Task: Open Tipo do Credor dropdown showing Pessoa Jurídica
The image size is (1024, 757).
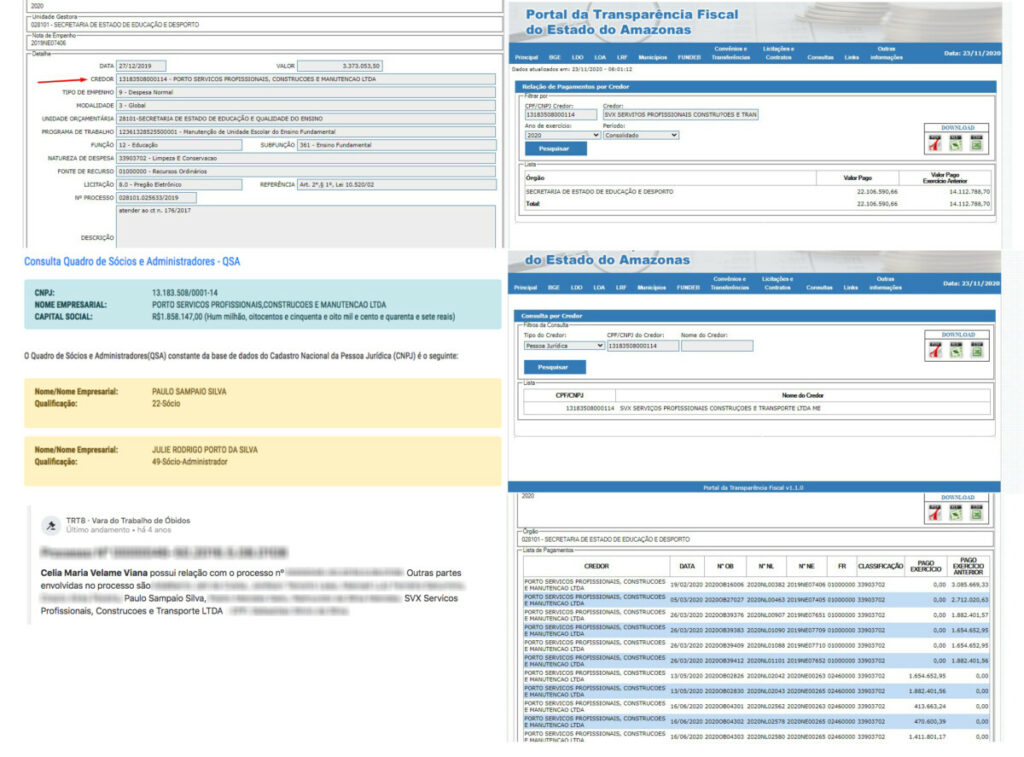Action: (564, 345)
